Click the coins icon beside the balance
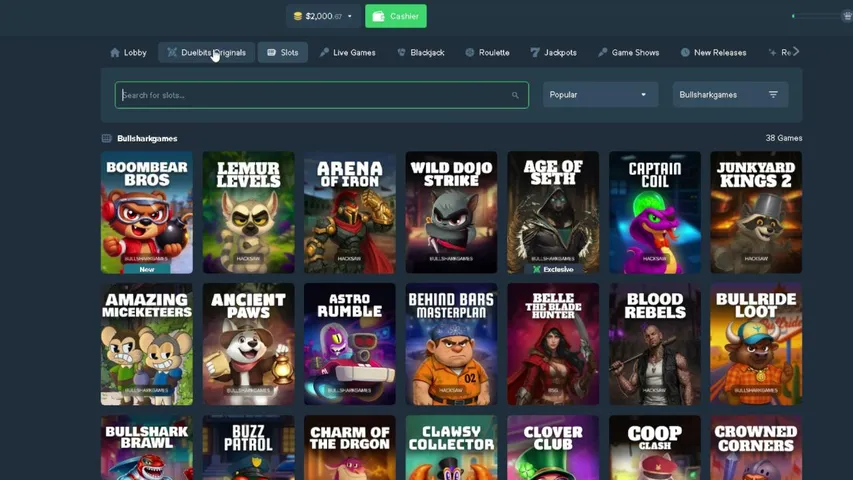 (298, 16)
